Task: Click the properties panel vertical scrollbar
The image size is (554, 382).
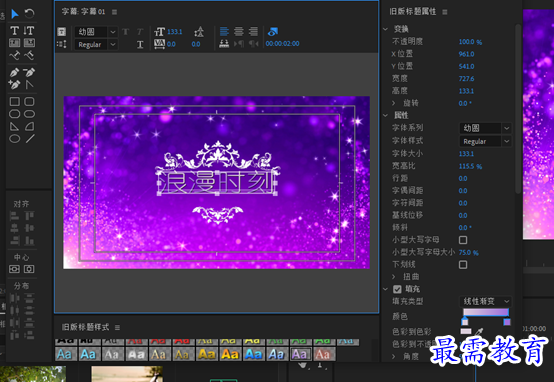Action: (x=518, y=109)
